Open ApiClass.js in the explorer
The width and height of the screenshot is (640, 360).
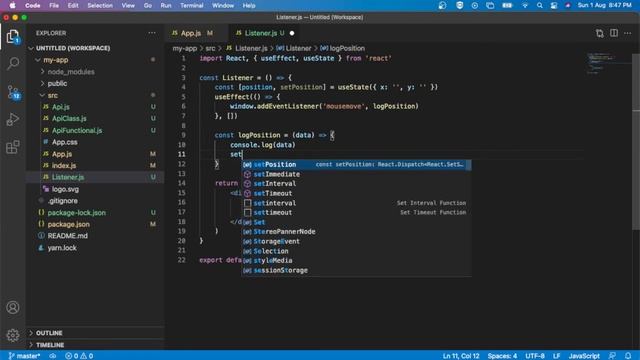pyautogui.click(x=69, y=118)
